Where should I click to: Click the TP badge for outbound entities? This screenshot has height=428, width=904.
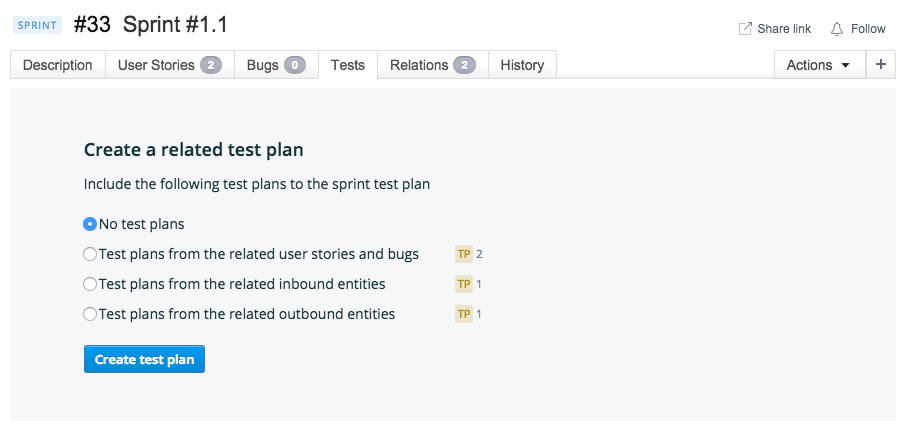coord(464,314)
